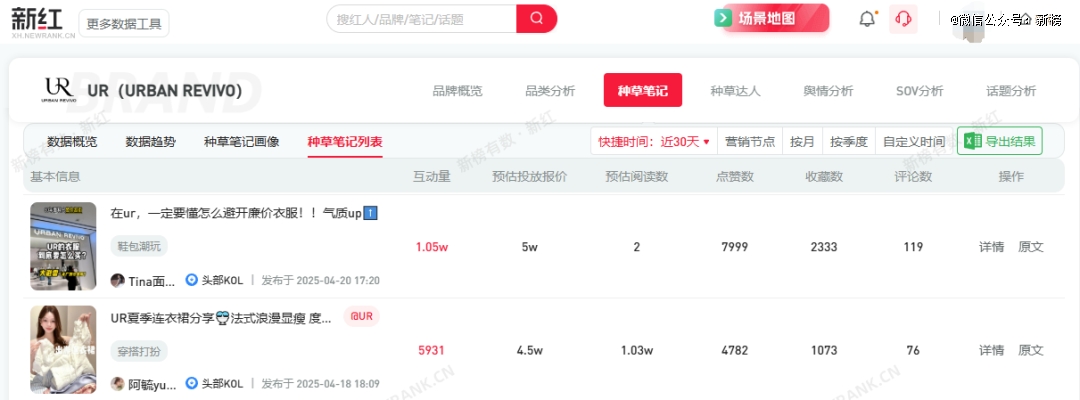Viewport: 1080px width, 400px height.
Task: Click the 1.03w estimated reads value
Action: click(637, 350)
